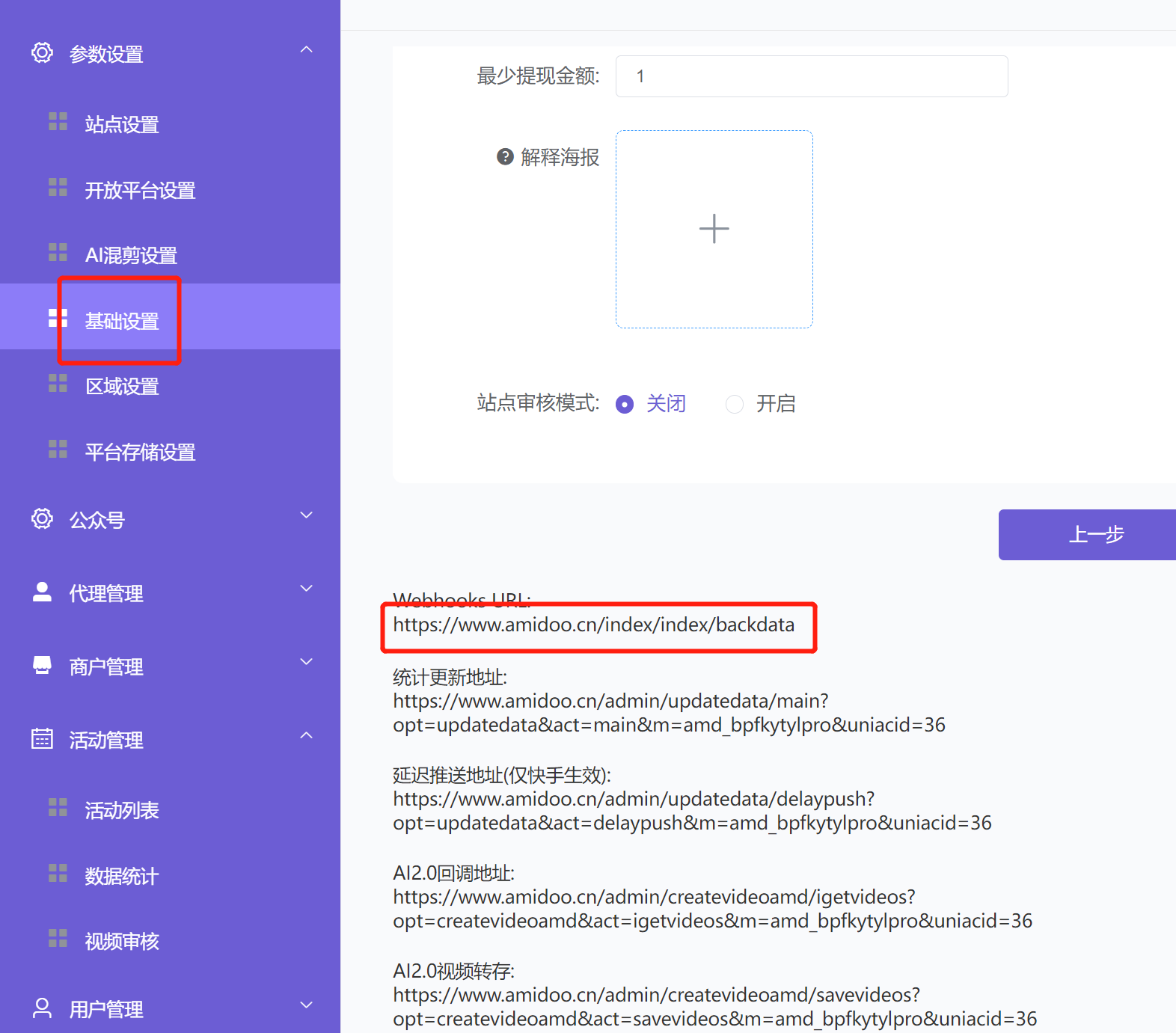1176x1033 pixels.
Task: Click the 站点审核模式 label text
Action: coord(538,403)
